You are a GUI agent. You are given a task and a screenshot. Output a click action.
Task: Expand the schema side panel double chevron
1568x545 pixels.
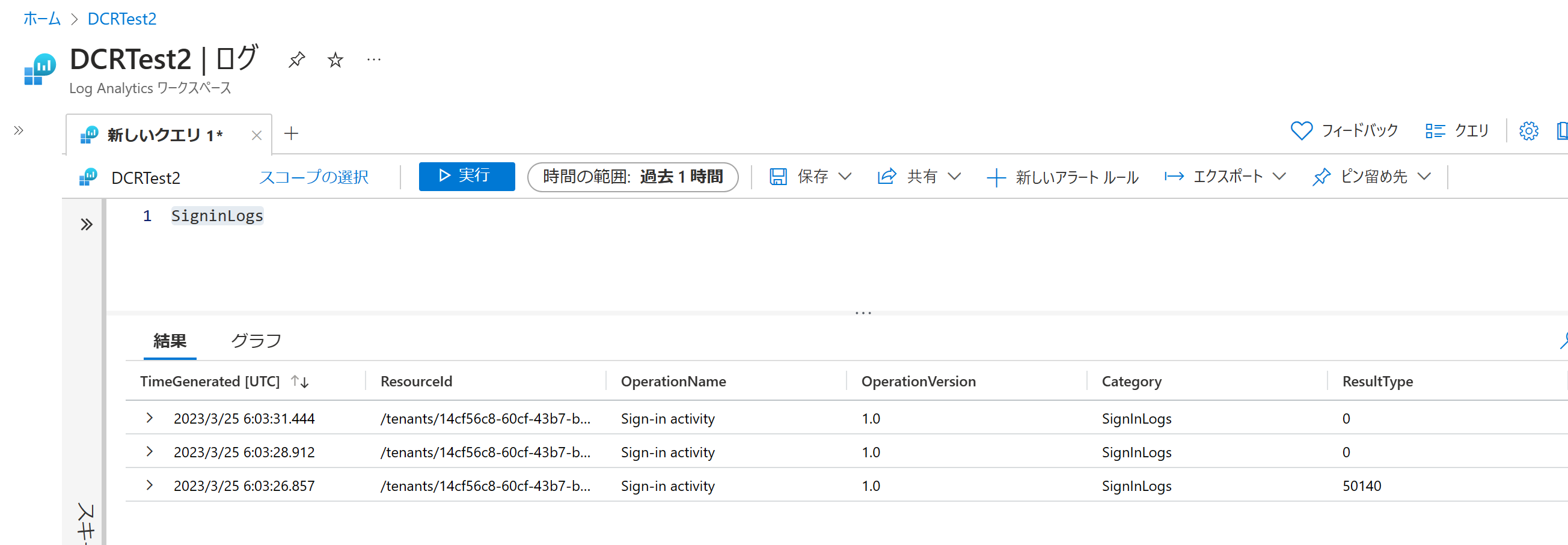(87, 225)
